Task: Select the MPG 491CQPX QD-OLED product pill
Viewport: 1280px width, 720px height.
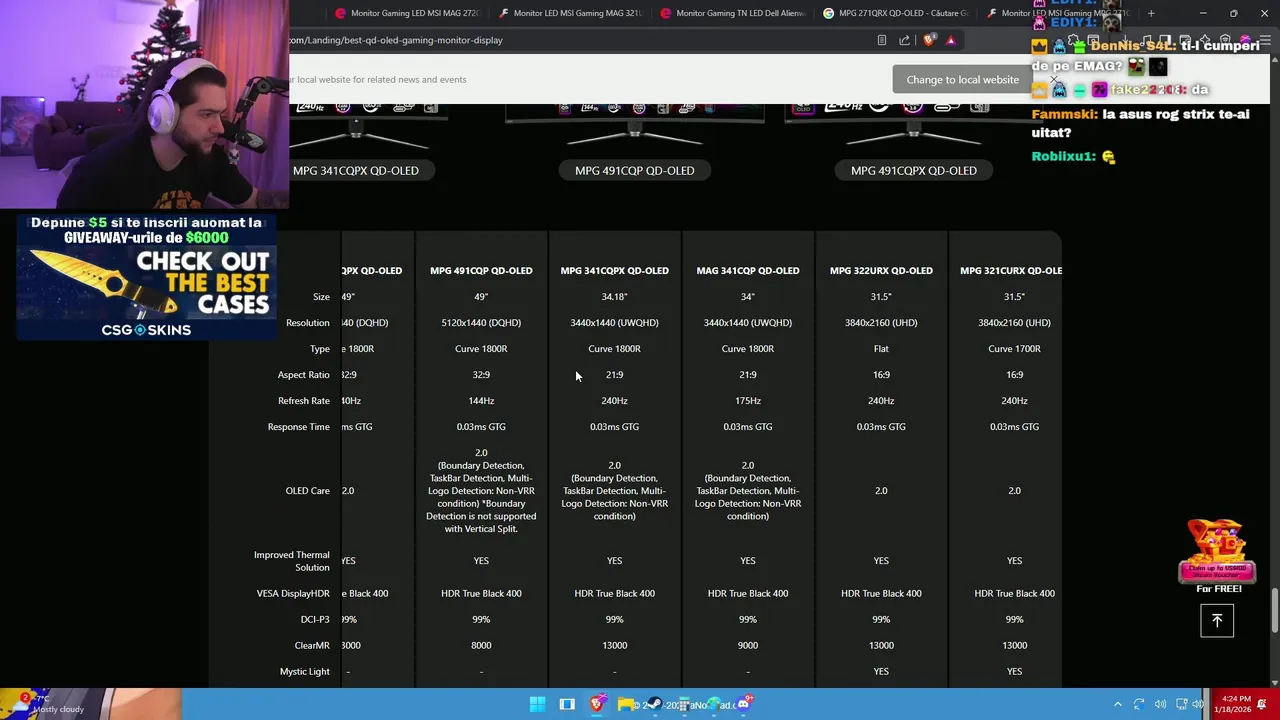Action: [x=913, y=170]
